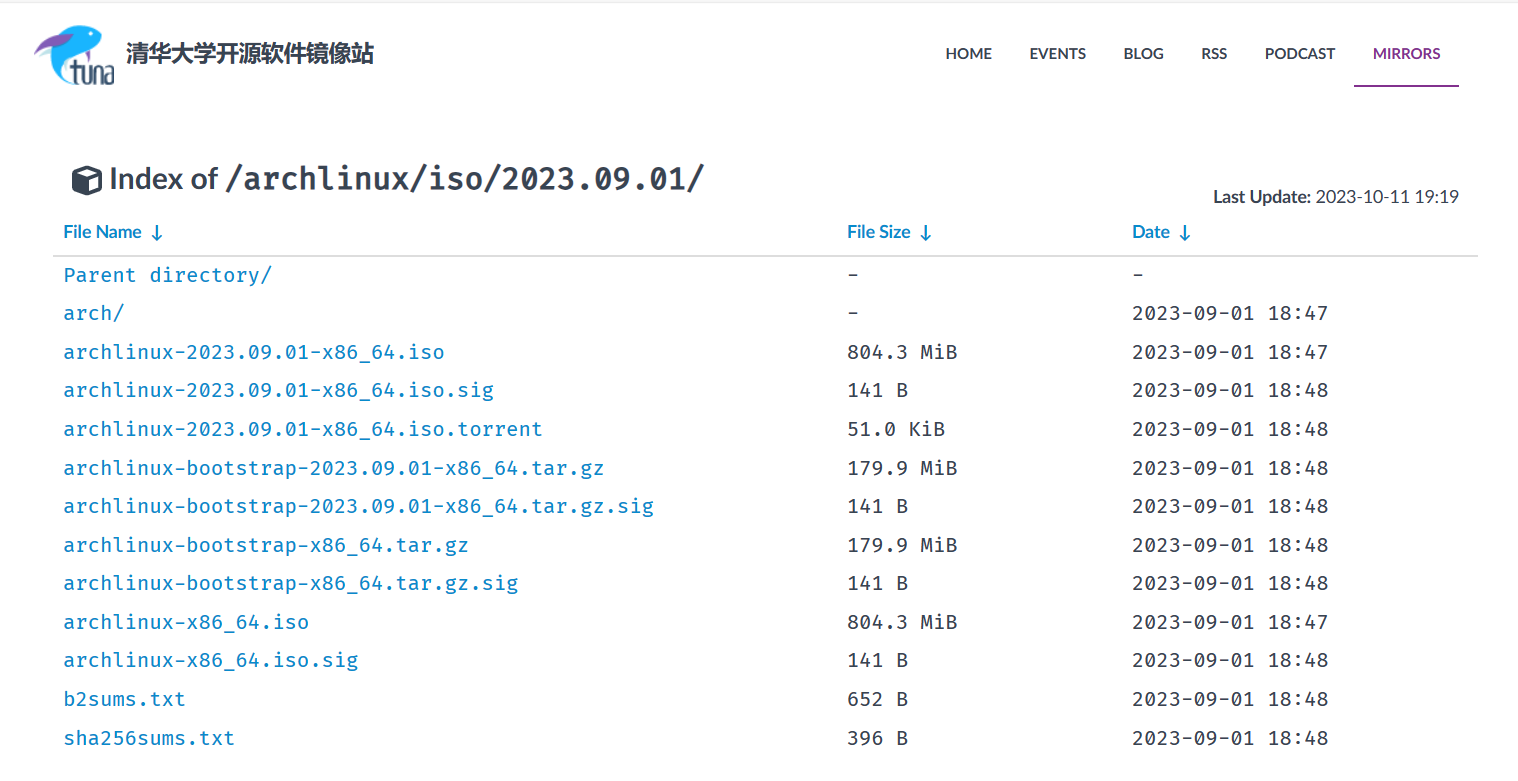Image resolution: width=1518 pixels, height=781 pixels.
Task: Download archlinux-x86_64.iso.sig
Action: (x=211, y=660)
